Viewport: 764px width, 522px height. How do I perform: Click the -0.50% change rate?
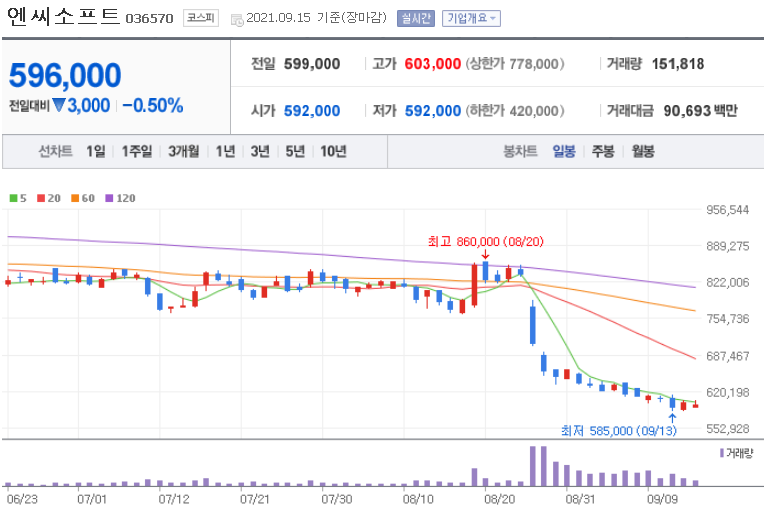(153, 105)
